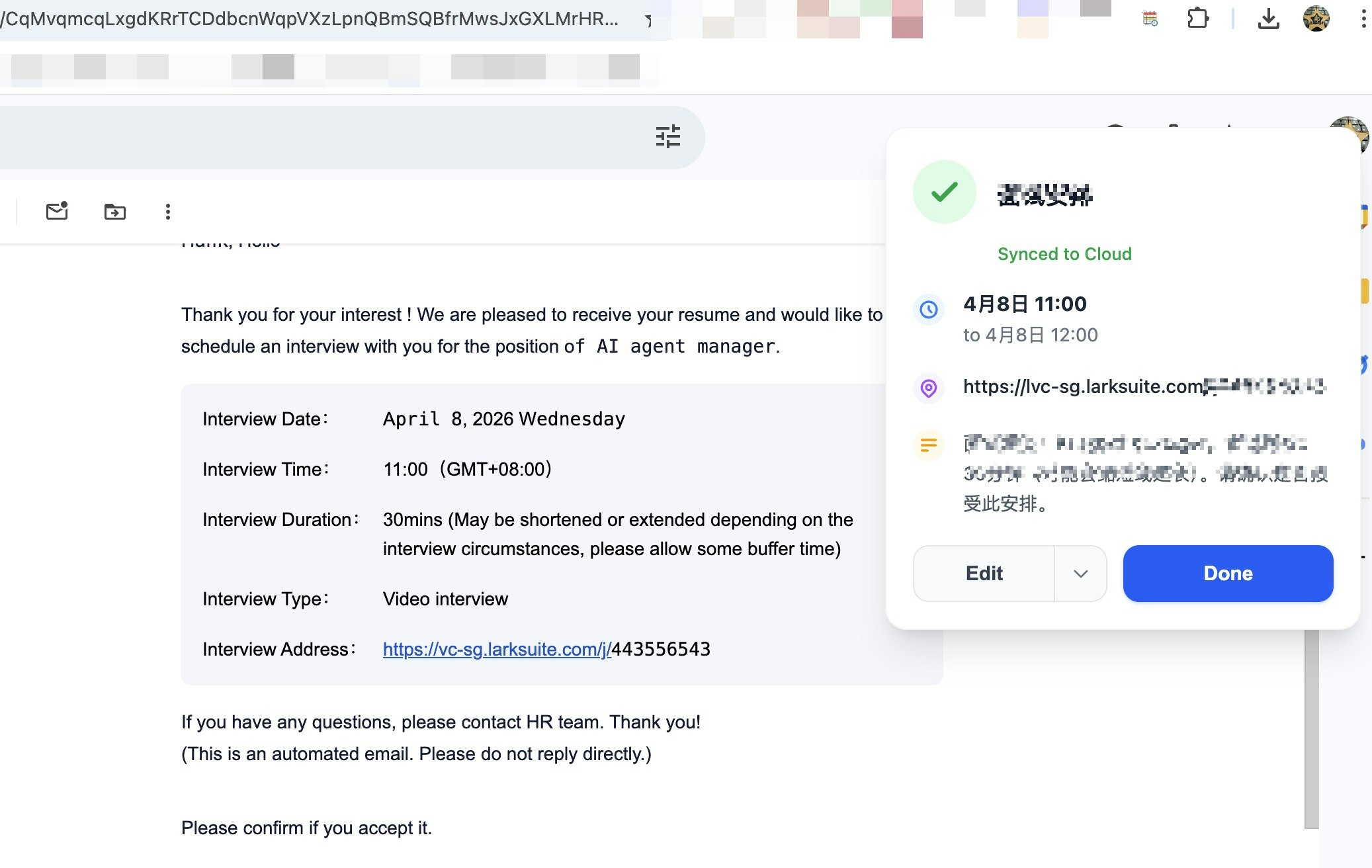Open Chrome's three-dot menu
1372x868 pixels.
click(x=1363, y=19)
